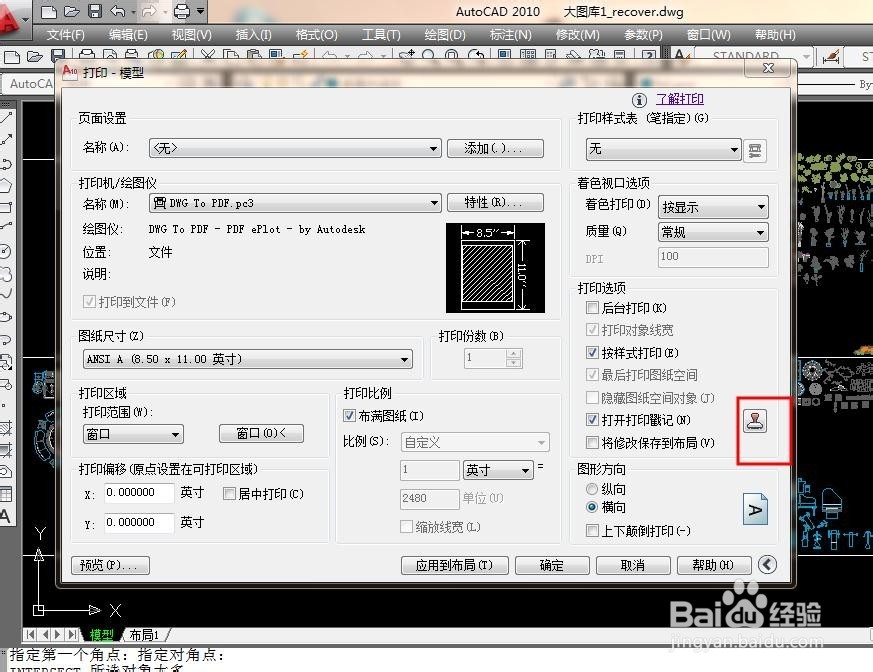This screenshot has height=672, width=873.
Task: Open plot stamp settings icon
Action: point(755,421)
